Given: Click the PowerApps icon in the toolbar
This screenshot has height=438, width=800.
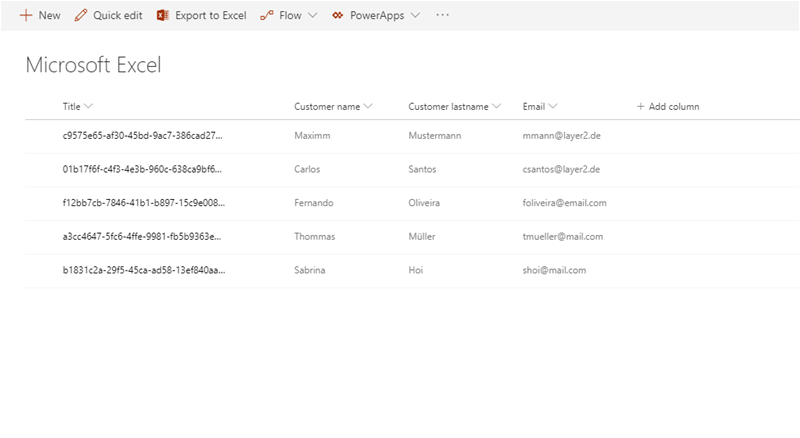Looking at the screenshot, I should (x=338, y=16).
